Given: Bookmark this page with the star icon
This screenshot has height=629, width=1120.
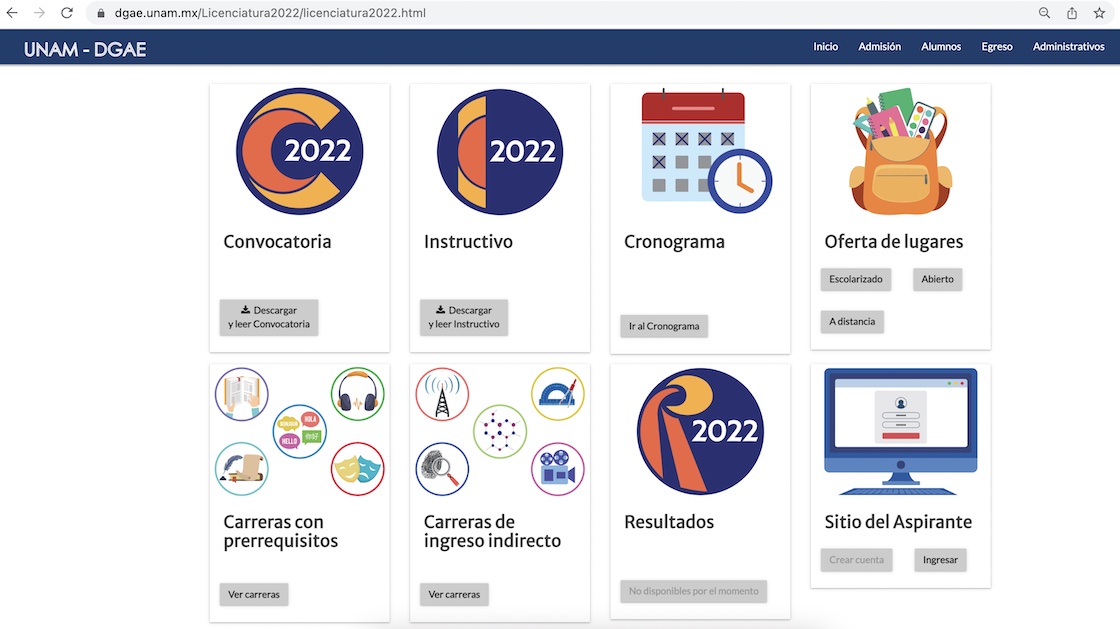Looking at the screenshot, I should coord(1099,13).
